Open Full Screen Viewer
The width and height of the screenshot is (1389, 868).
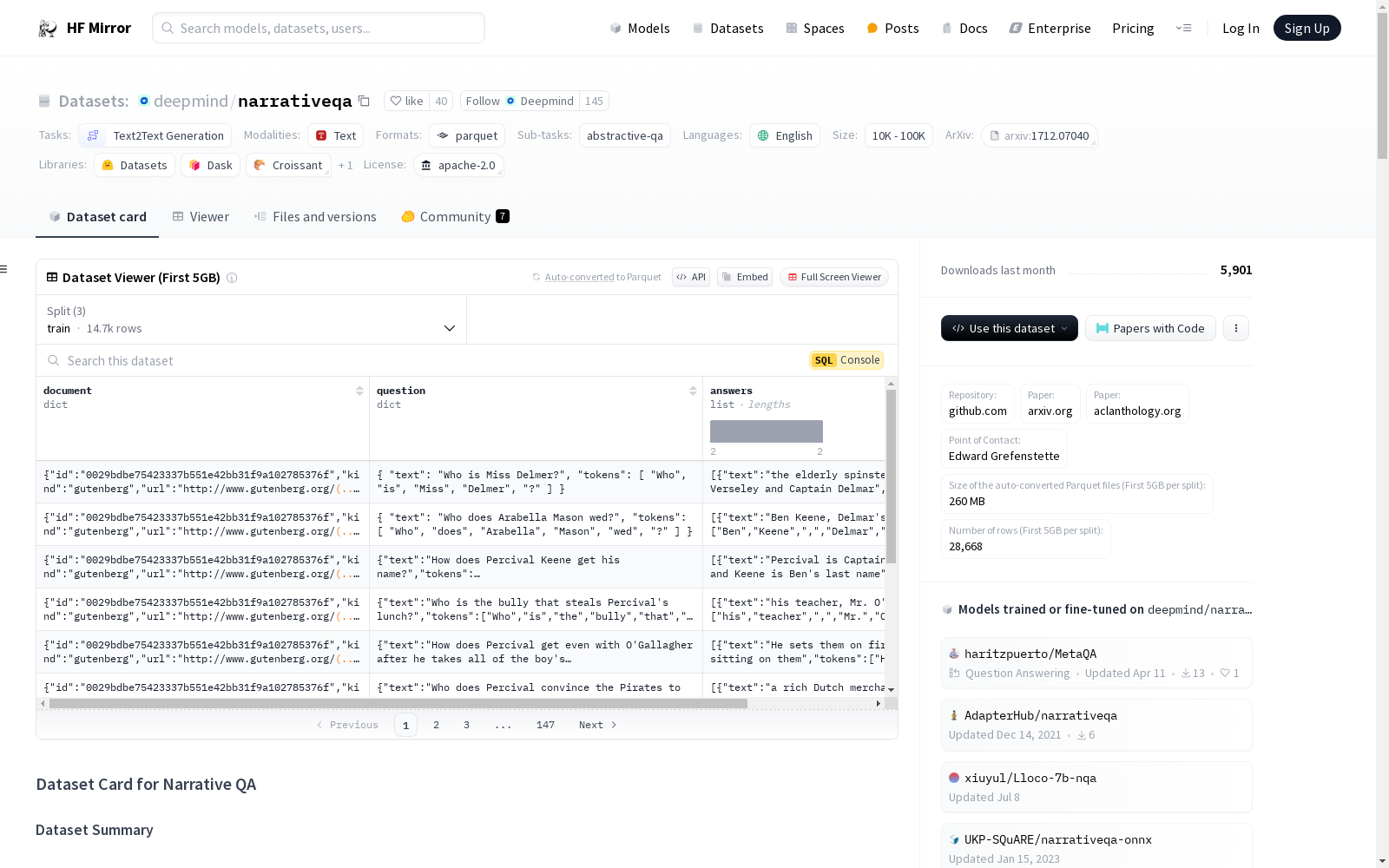click(833, 277)
